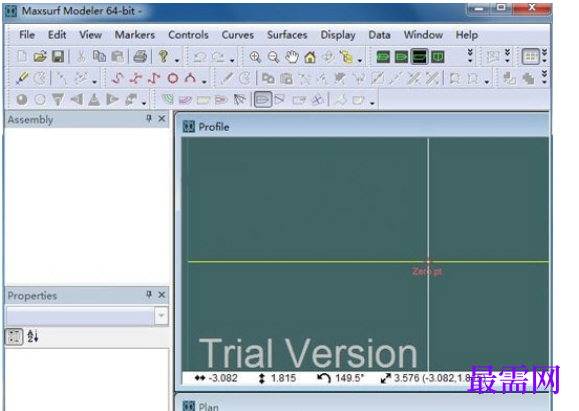Open the File menu
The image size is (579, 411).
(27, 35)
